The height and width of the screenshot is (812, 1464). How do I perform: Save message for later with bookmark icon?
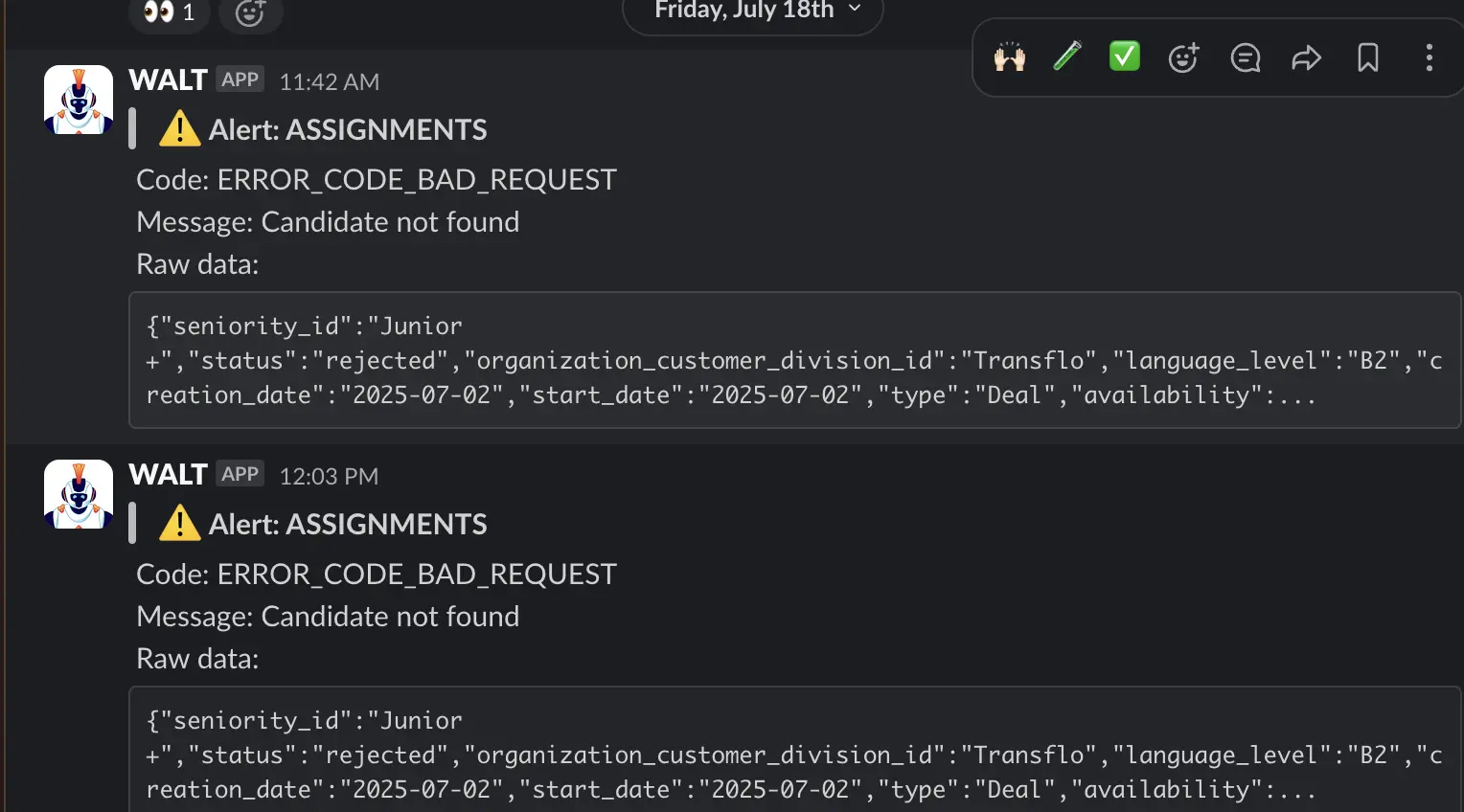click(x=1367, y=58)
